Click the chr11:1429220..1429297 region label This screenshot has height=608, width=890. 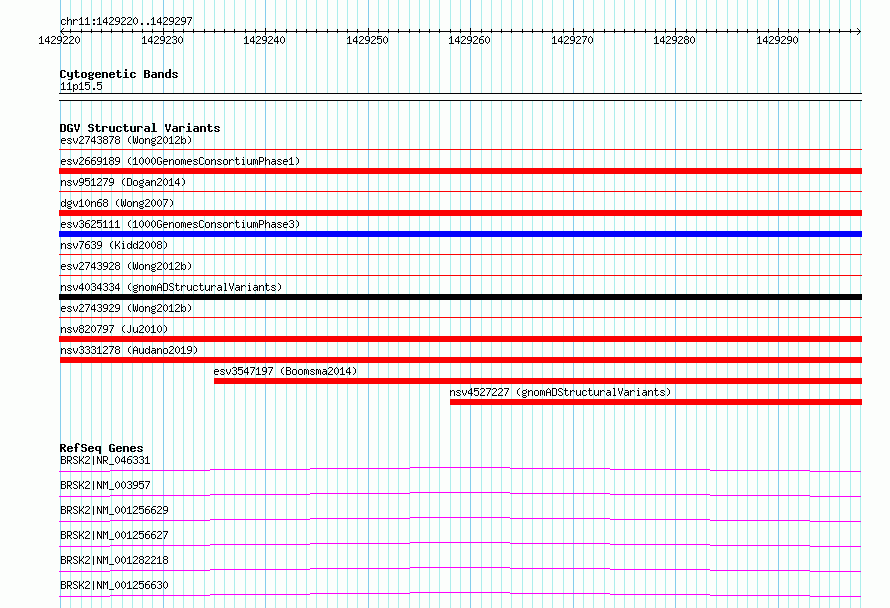(x=126, y=21)
